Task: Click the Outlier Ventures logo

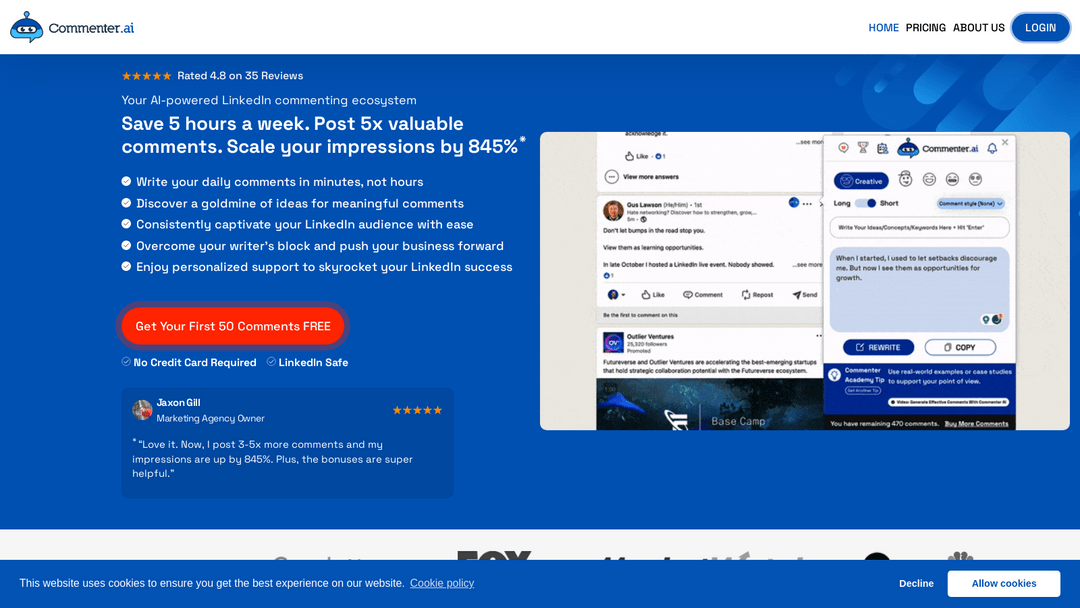Action: click(613, 342)
